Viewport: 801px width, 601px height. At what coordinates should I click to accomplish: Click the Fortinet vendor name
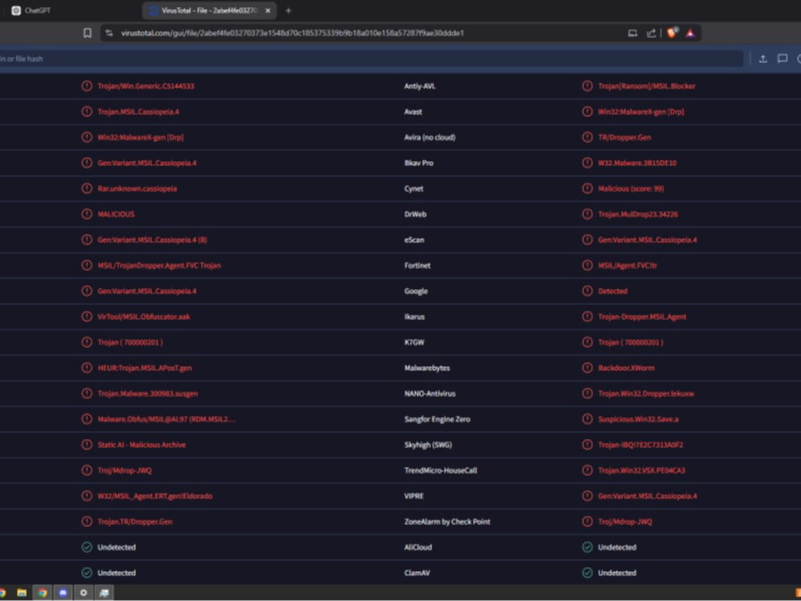coord(417,266)
